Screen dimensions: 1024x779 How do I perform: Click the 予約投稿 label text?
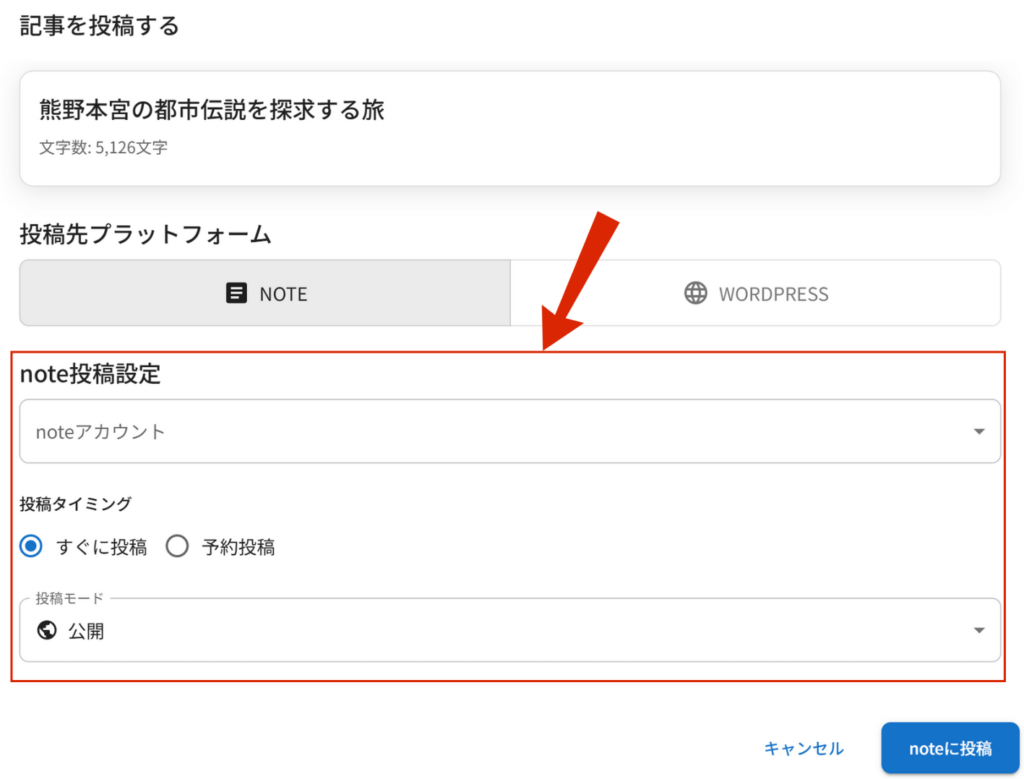click(238, 547)
